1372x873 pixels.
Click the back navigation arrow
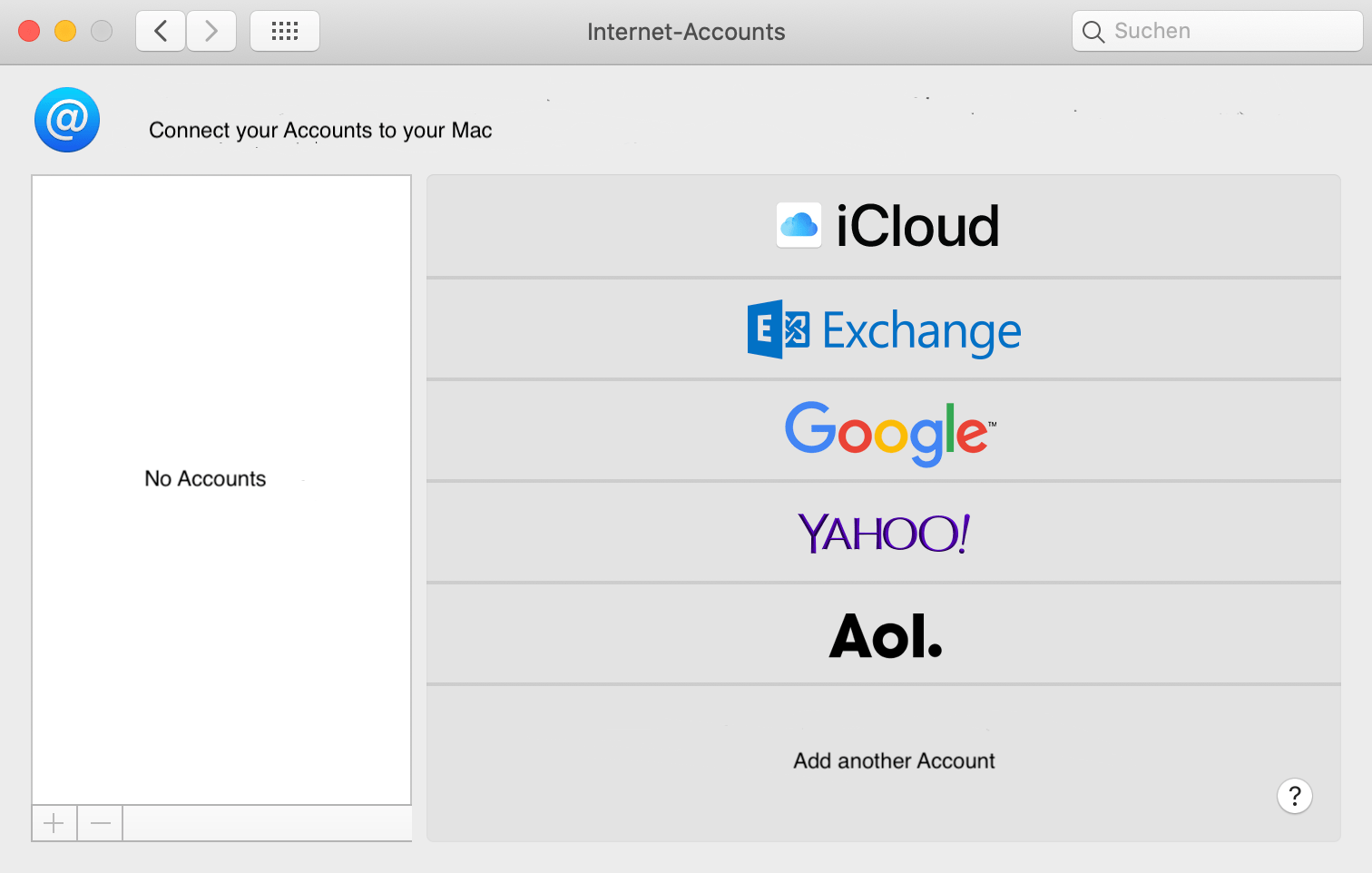pos(161,31)
